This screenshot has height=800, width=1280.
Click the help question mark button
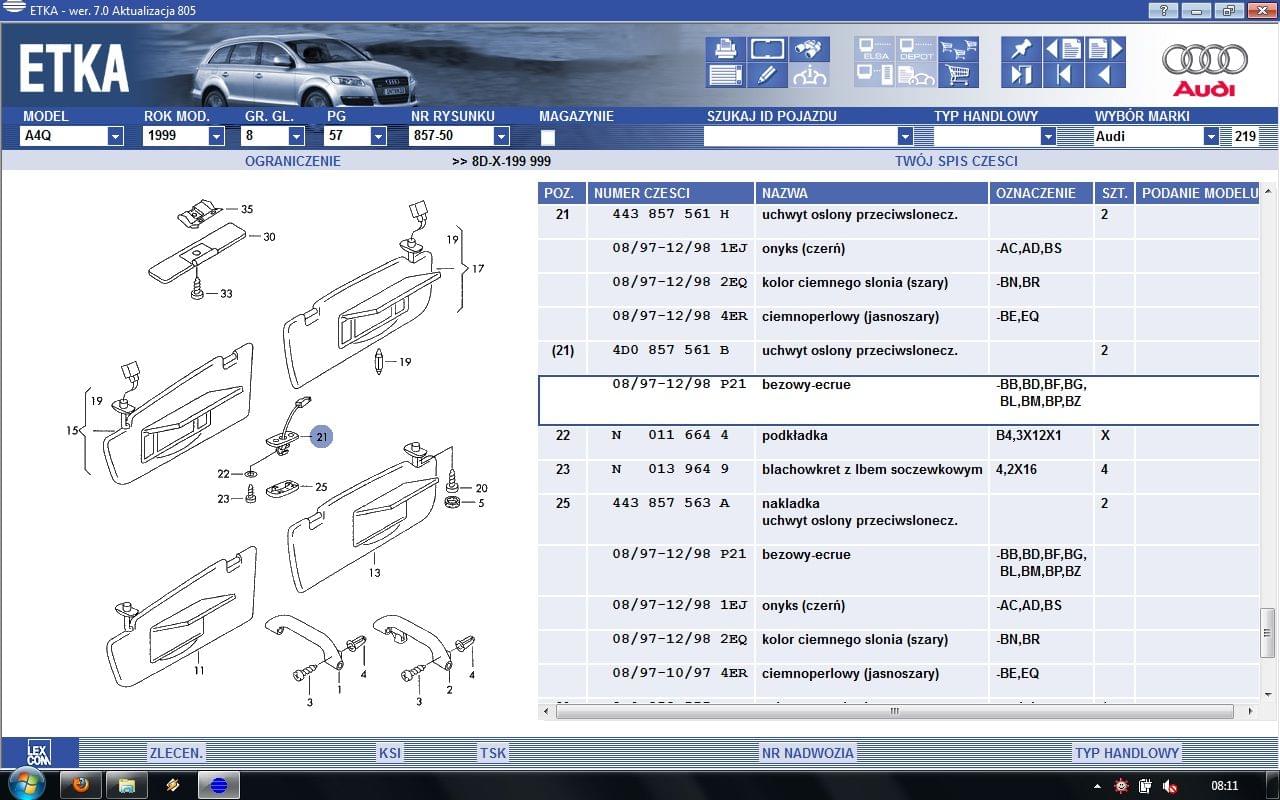1163,10
